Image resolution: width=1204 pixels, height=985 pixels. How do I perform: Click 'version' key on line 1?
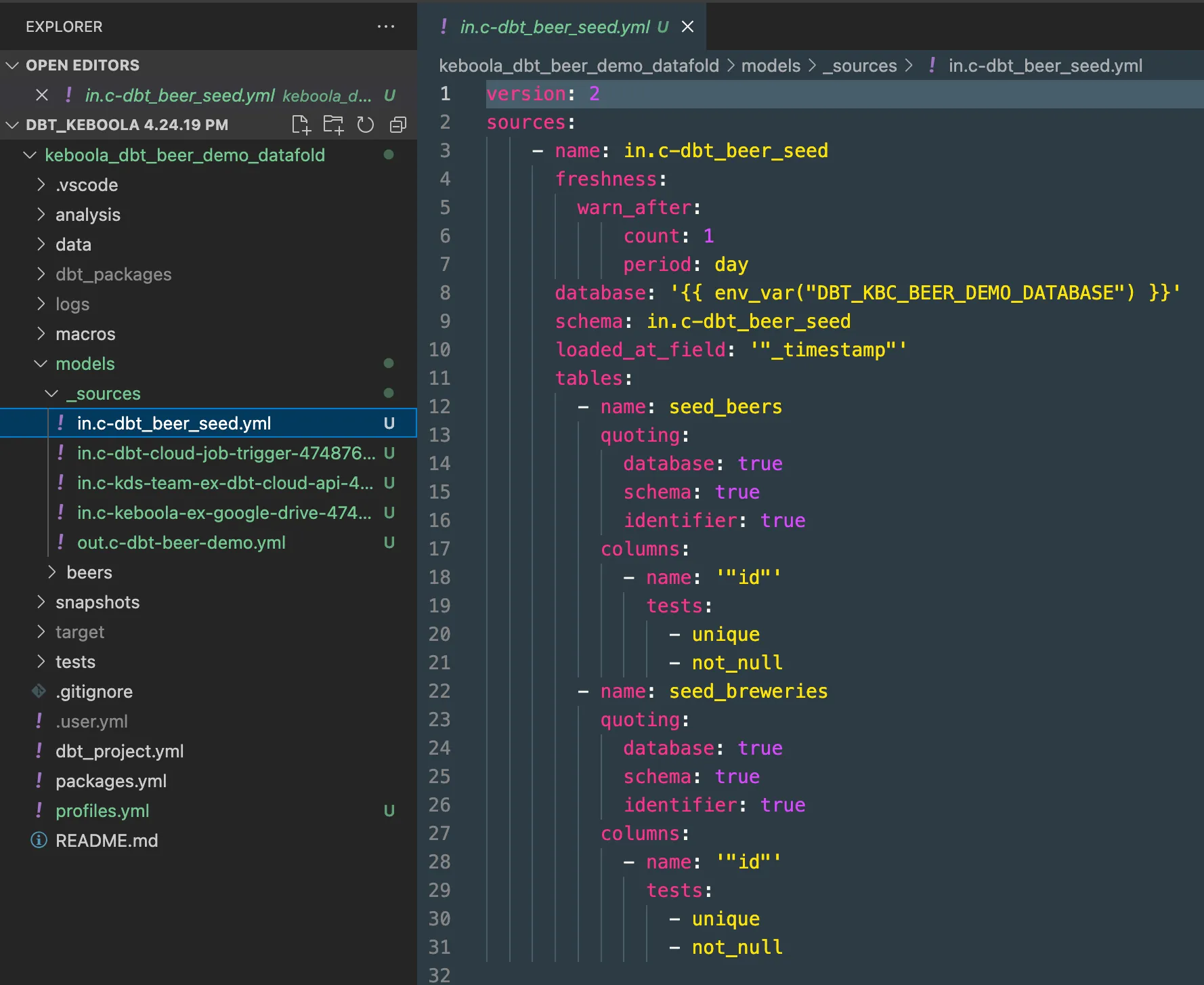(526, 93)
